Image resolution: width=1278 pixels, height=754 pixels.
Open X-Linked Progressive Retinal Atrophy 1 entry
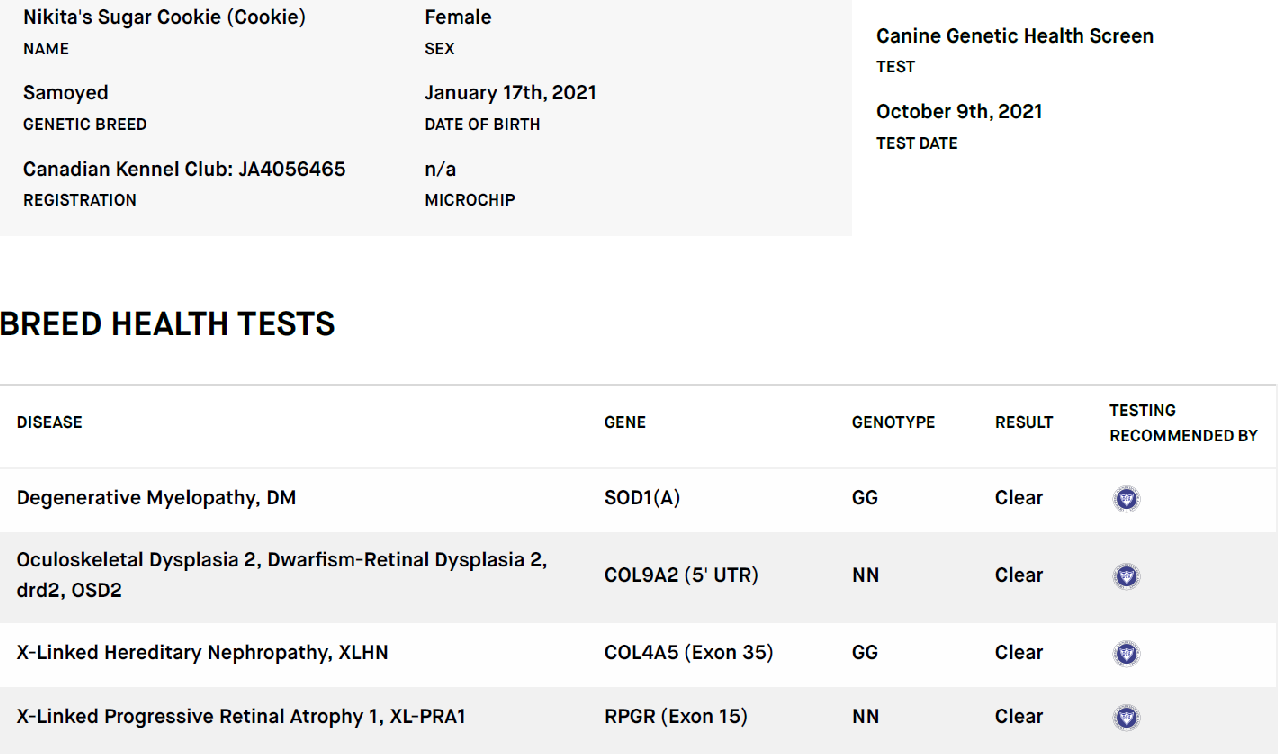(x=242, y=717)
